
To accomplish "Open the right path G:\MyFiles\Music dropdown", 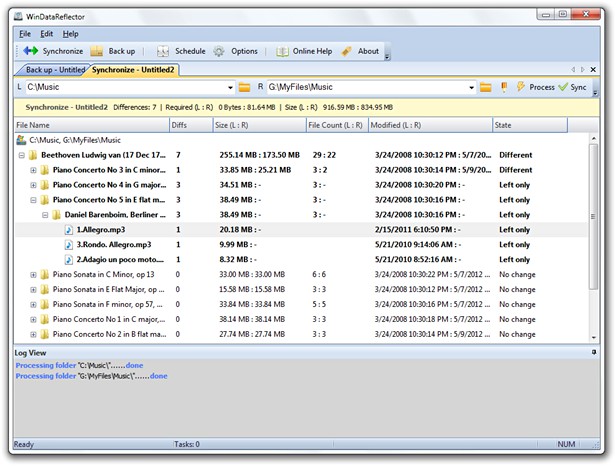I will (471, 88).
